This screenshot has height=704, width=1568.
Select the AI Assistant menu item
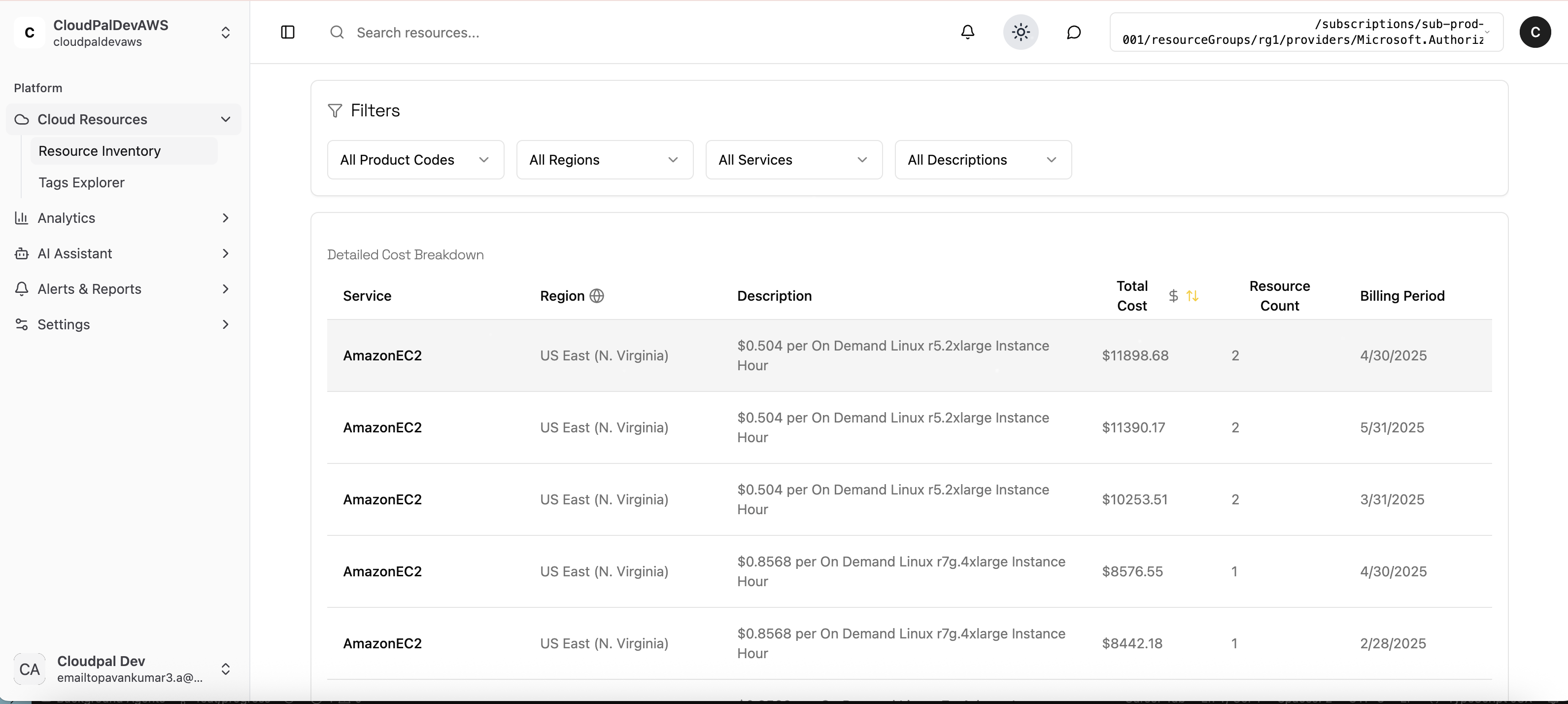(x=124, y=253)
